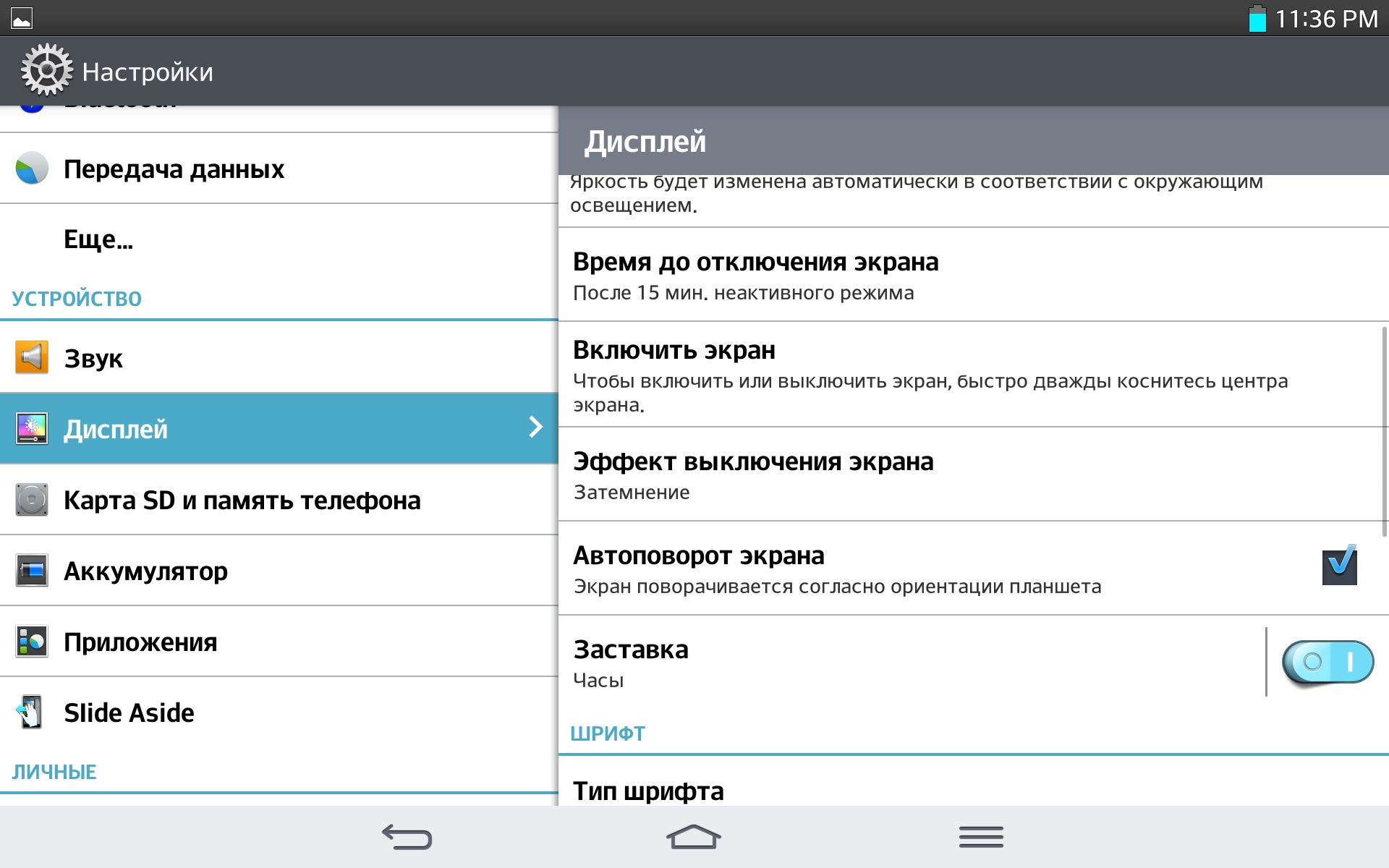Click the Аккумулятор battery icon
1389x868 pixels.
coord(32,571)
